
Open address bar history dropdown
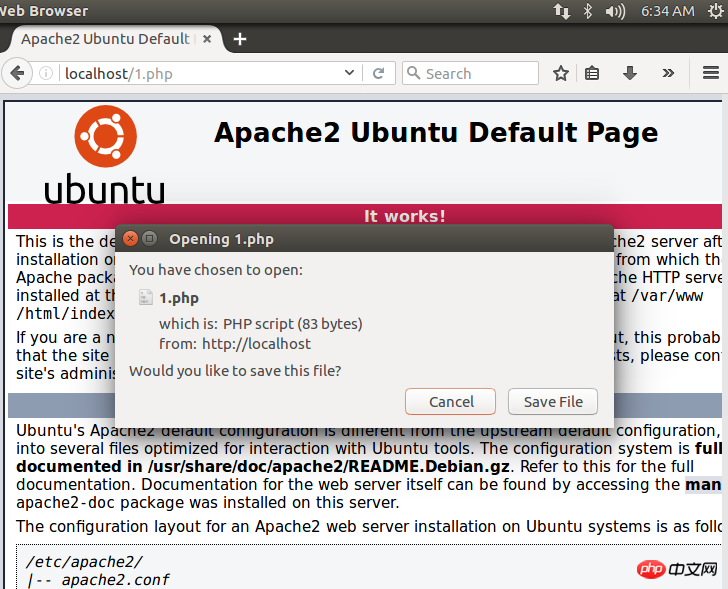[x=350, y=73]
